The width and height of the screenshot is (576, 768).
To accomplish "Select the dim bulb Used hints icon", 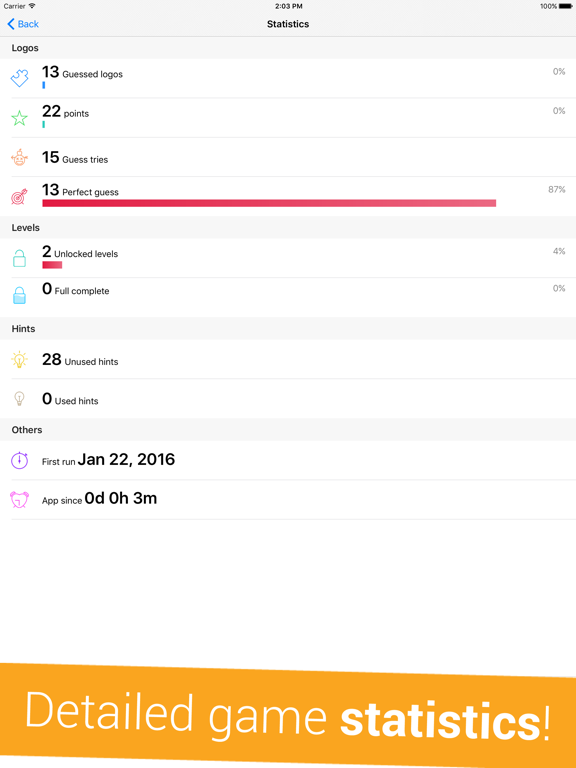I will click(19, 398).
